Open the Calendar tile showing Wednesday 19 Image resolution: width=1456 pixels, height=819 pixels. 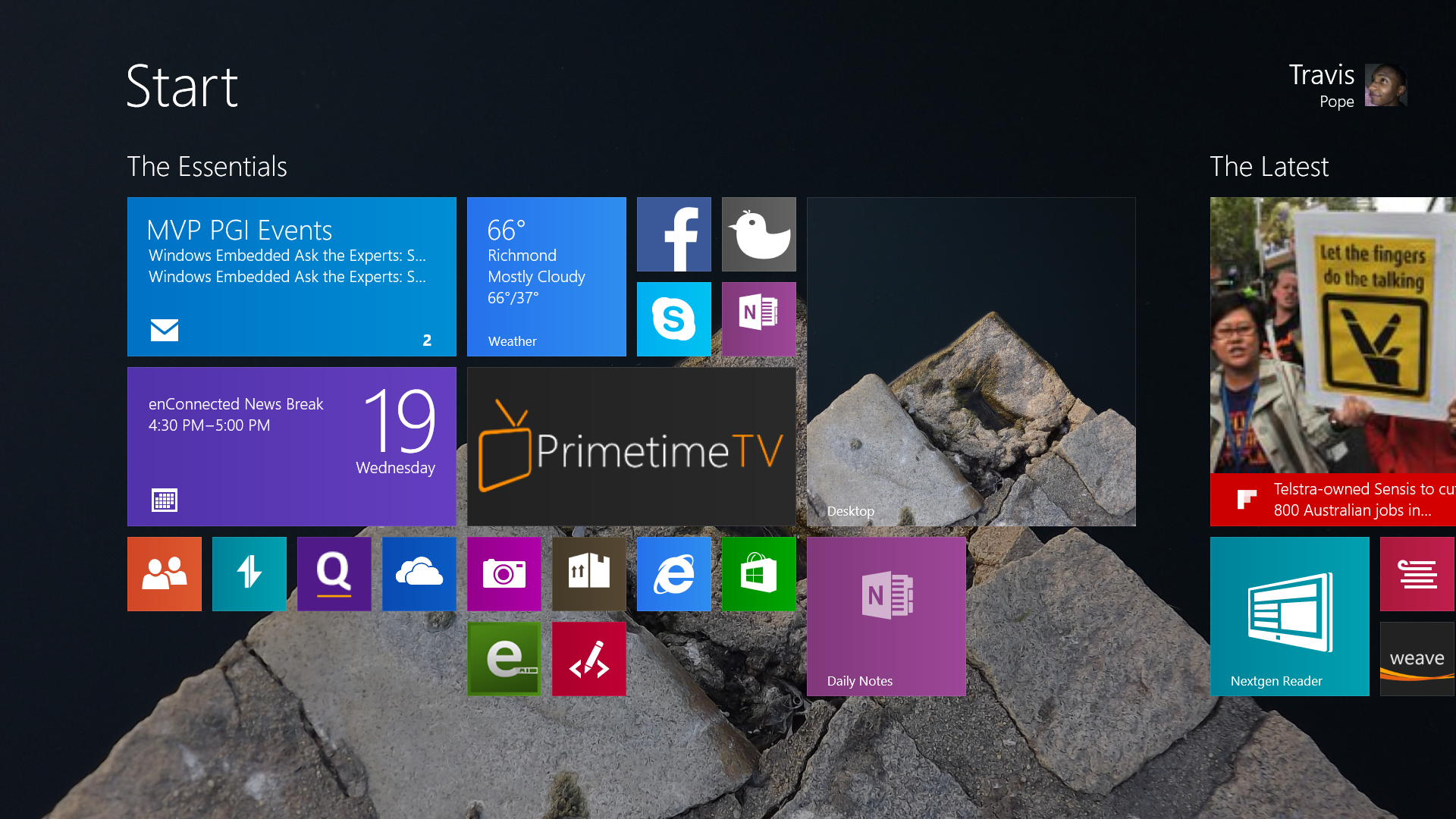(292, 447)
